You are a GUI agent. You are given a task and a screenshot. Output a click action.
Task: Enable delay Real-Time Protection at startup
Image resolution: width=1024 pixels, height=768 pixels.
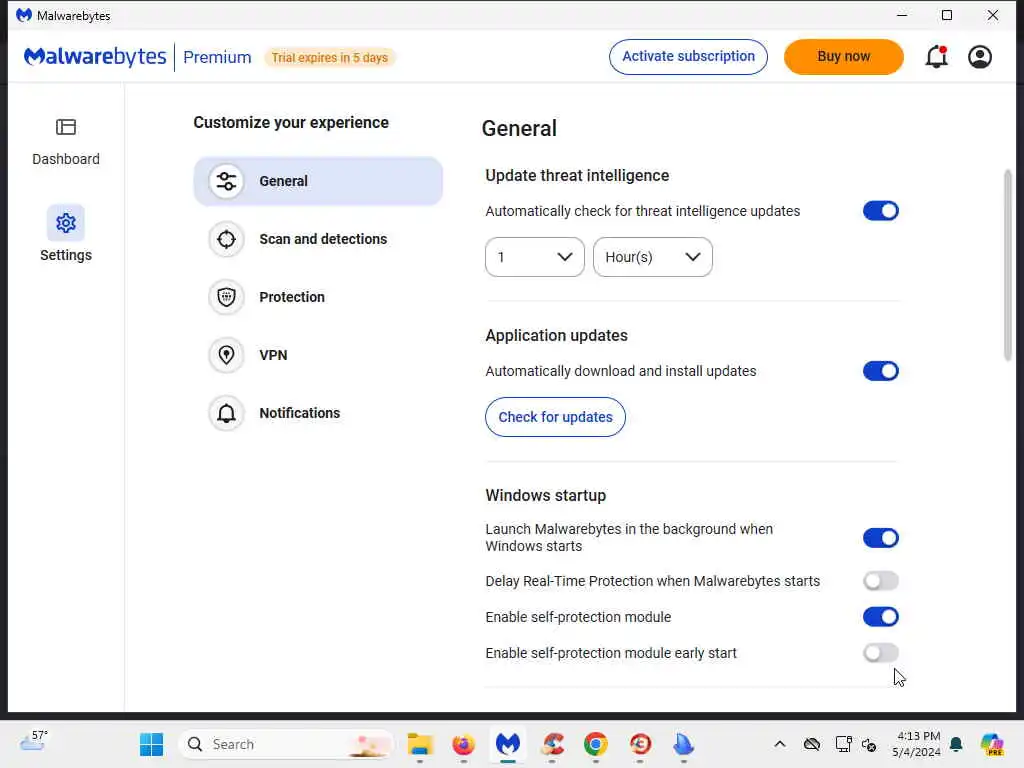coord(880,581)
